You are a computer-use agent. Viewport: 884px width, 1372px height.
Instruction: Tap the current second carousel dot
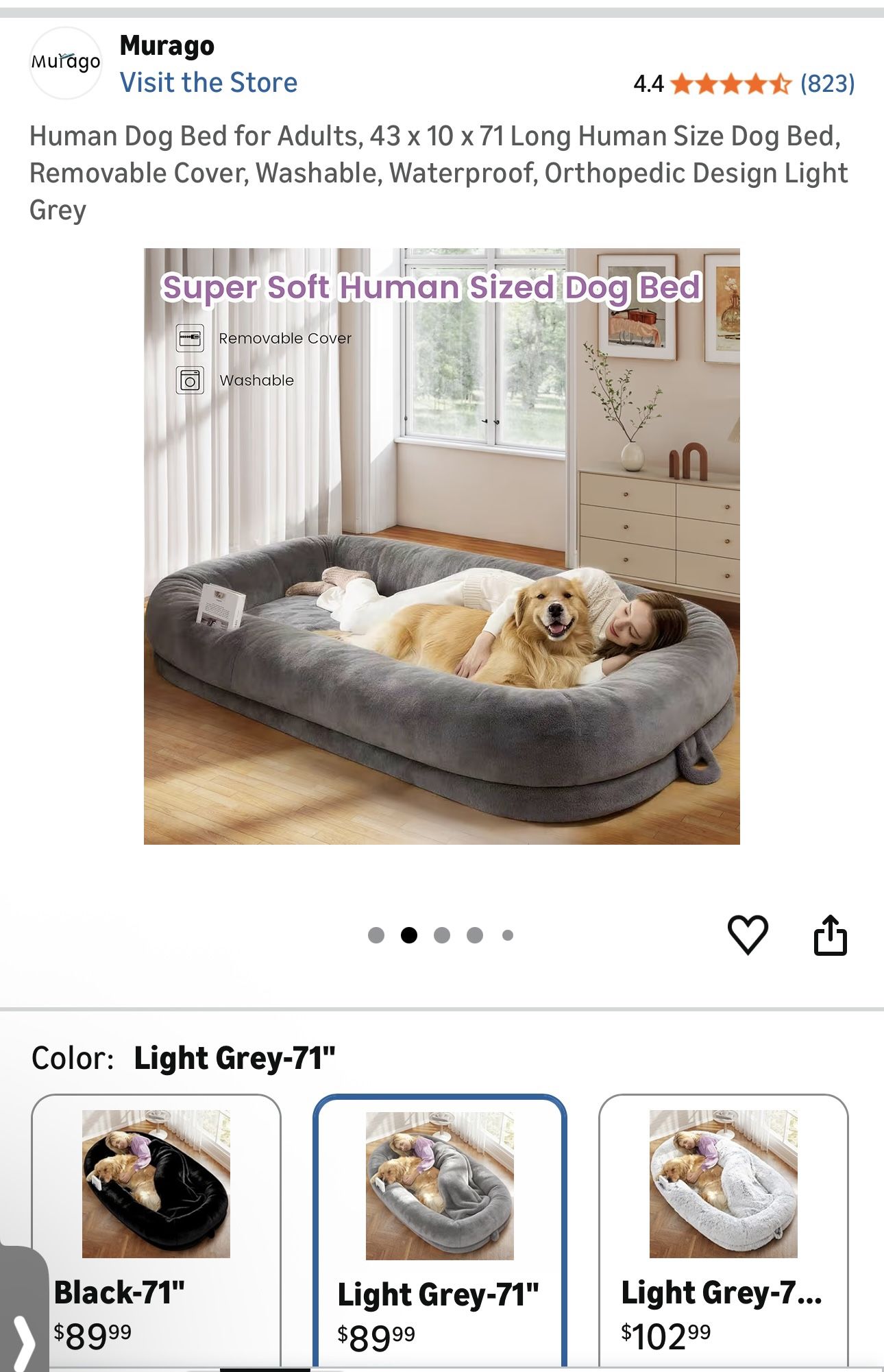coord(409,935)
